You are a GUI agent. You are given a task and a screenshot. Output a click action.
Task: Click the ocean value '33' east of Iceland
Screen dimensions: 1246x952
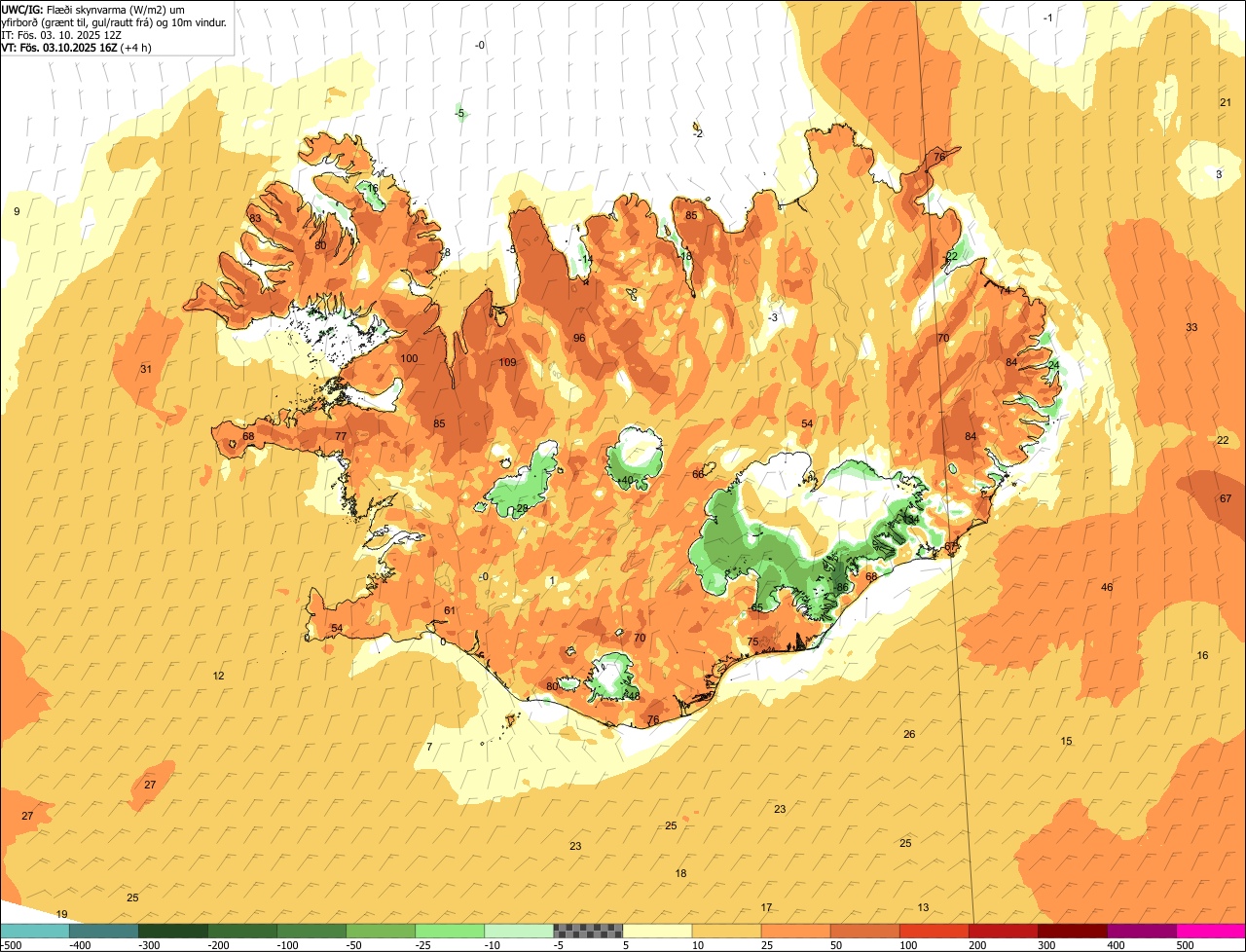[1191, 327]
